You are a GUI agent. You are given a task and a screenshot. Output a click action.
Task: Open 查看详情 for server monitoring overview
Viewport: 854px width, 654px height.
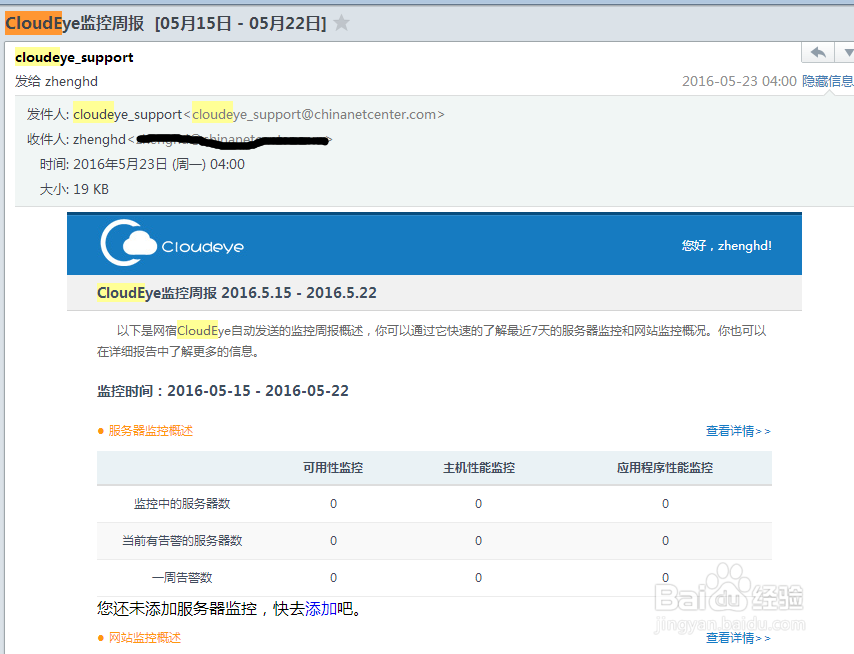tap(737, 430)
